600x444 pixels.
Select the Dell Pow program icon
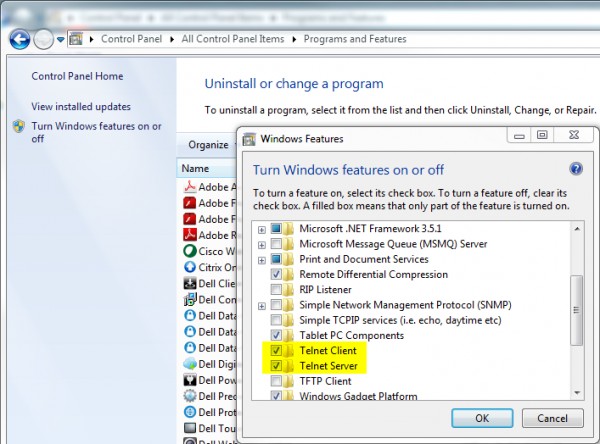190,380
